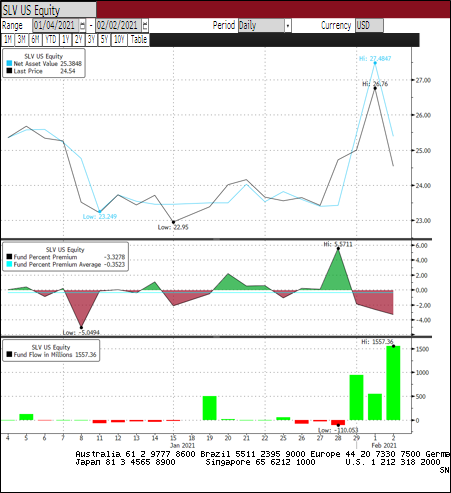451x493 pixels.
Task: Select the 2Y range tab
Action: point(79,40)
